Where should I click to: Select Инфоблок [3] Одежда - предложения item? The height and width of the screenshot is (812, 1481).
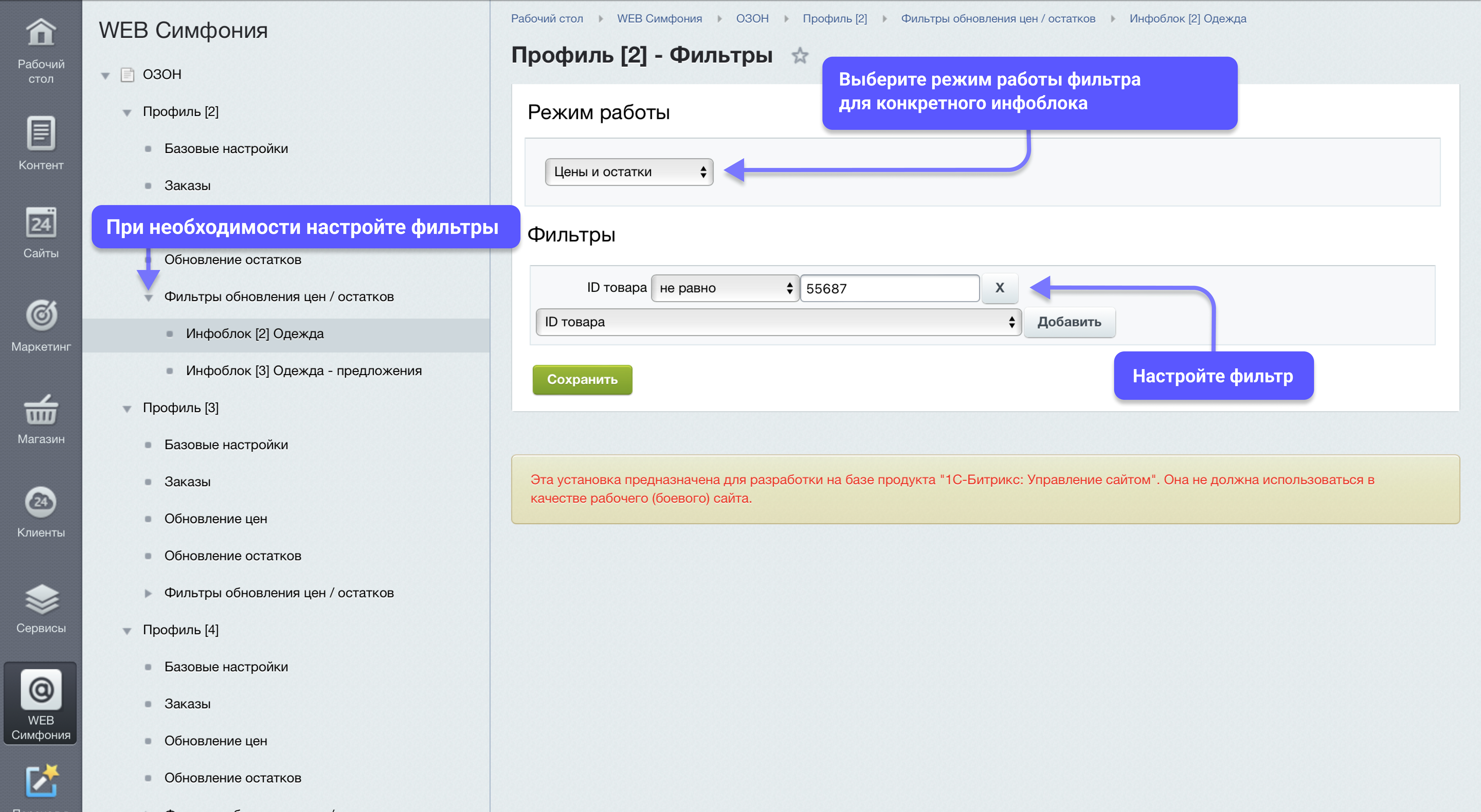coord(304,371)
